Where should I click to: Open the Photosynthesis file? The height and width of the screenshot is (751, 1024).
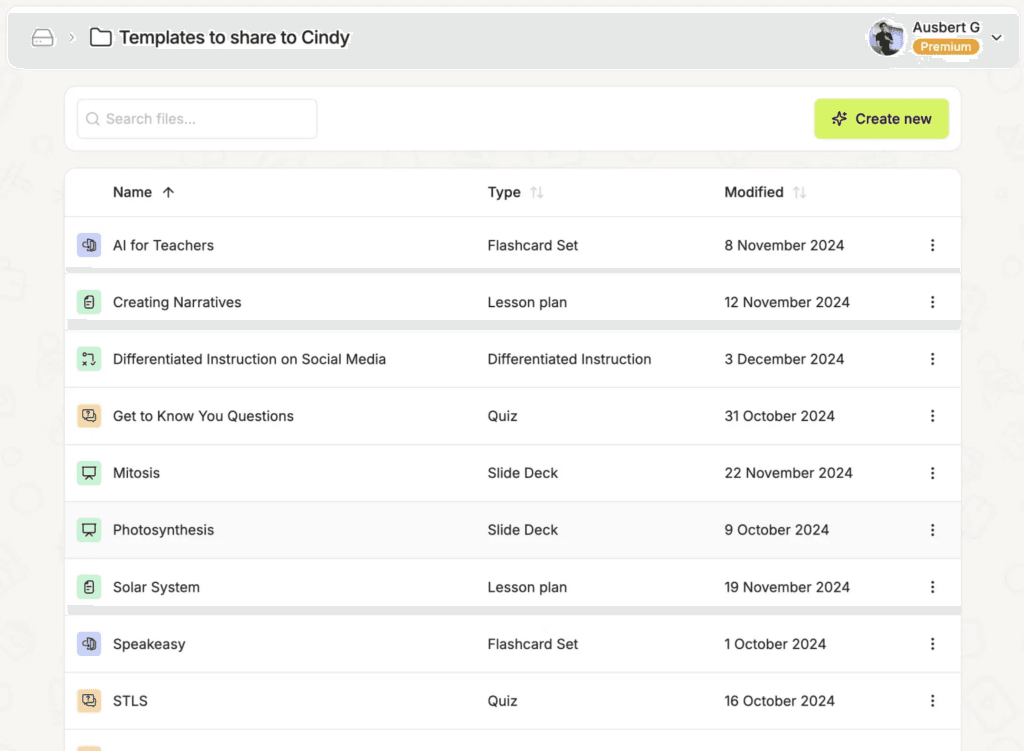[163, 530]
